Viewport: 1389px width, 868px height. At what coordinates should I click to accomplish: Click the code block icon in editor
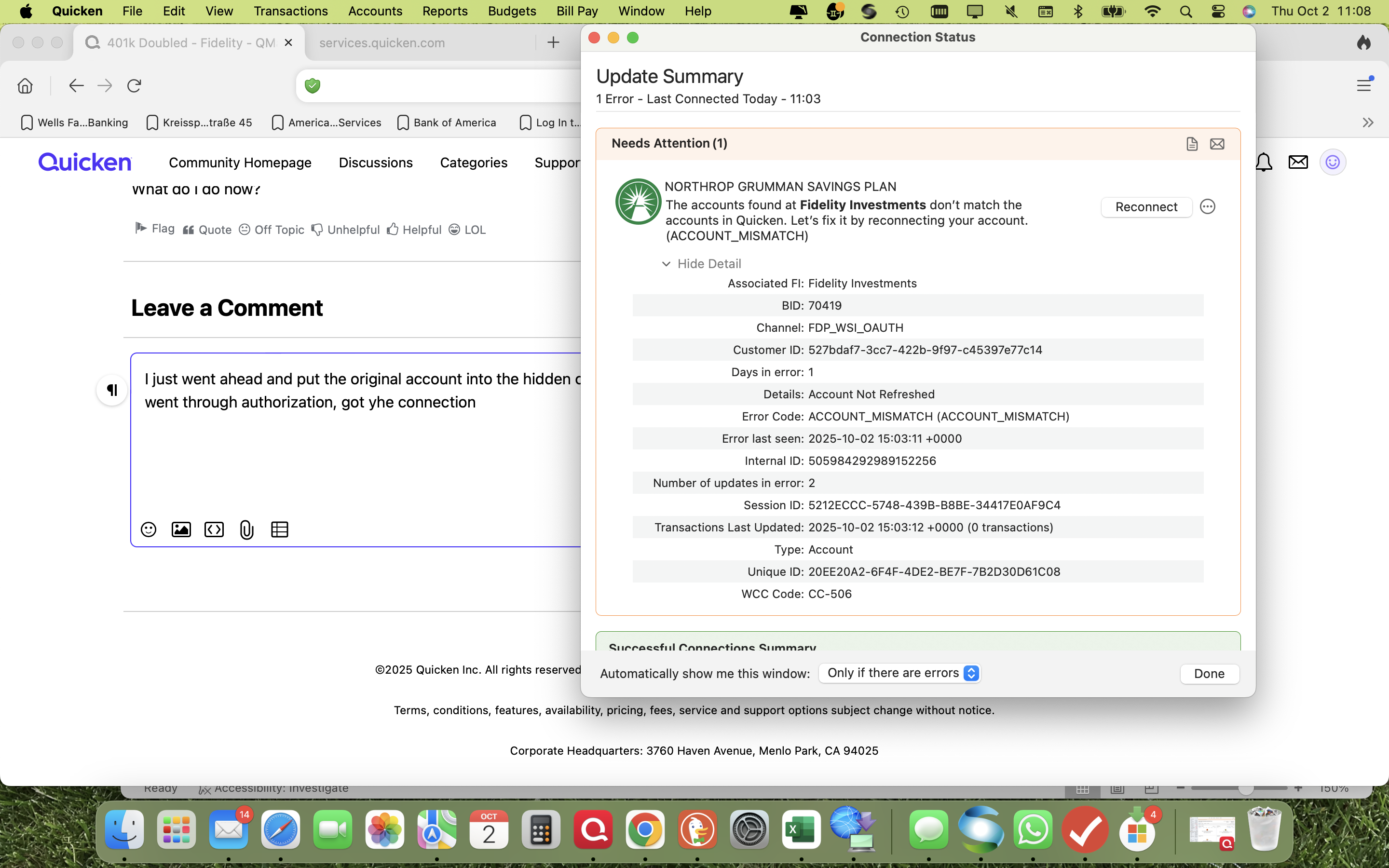tap(214, 529)
